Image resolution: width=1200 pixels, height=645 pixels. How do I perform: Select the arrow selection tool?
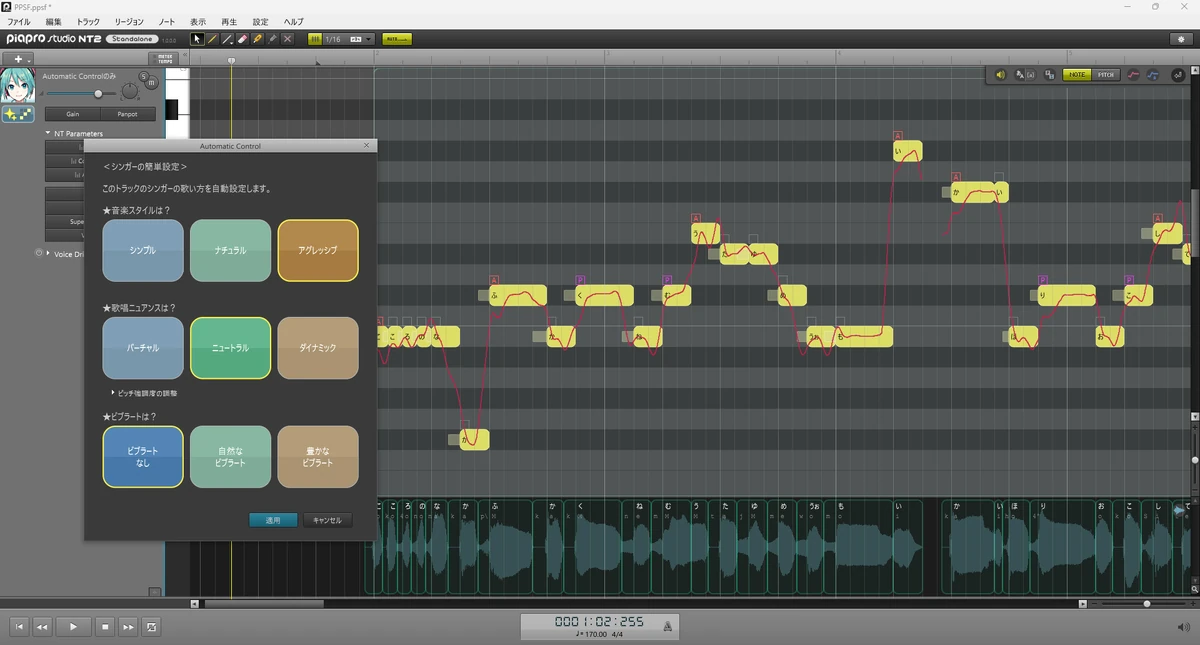pyautogui.click(x=198, y=38)
